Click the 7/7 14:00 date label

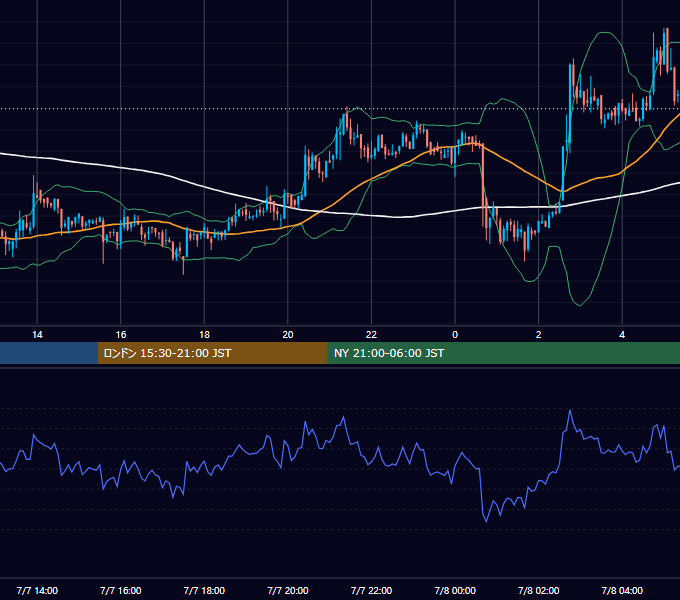(x=37, y=590)
